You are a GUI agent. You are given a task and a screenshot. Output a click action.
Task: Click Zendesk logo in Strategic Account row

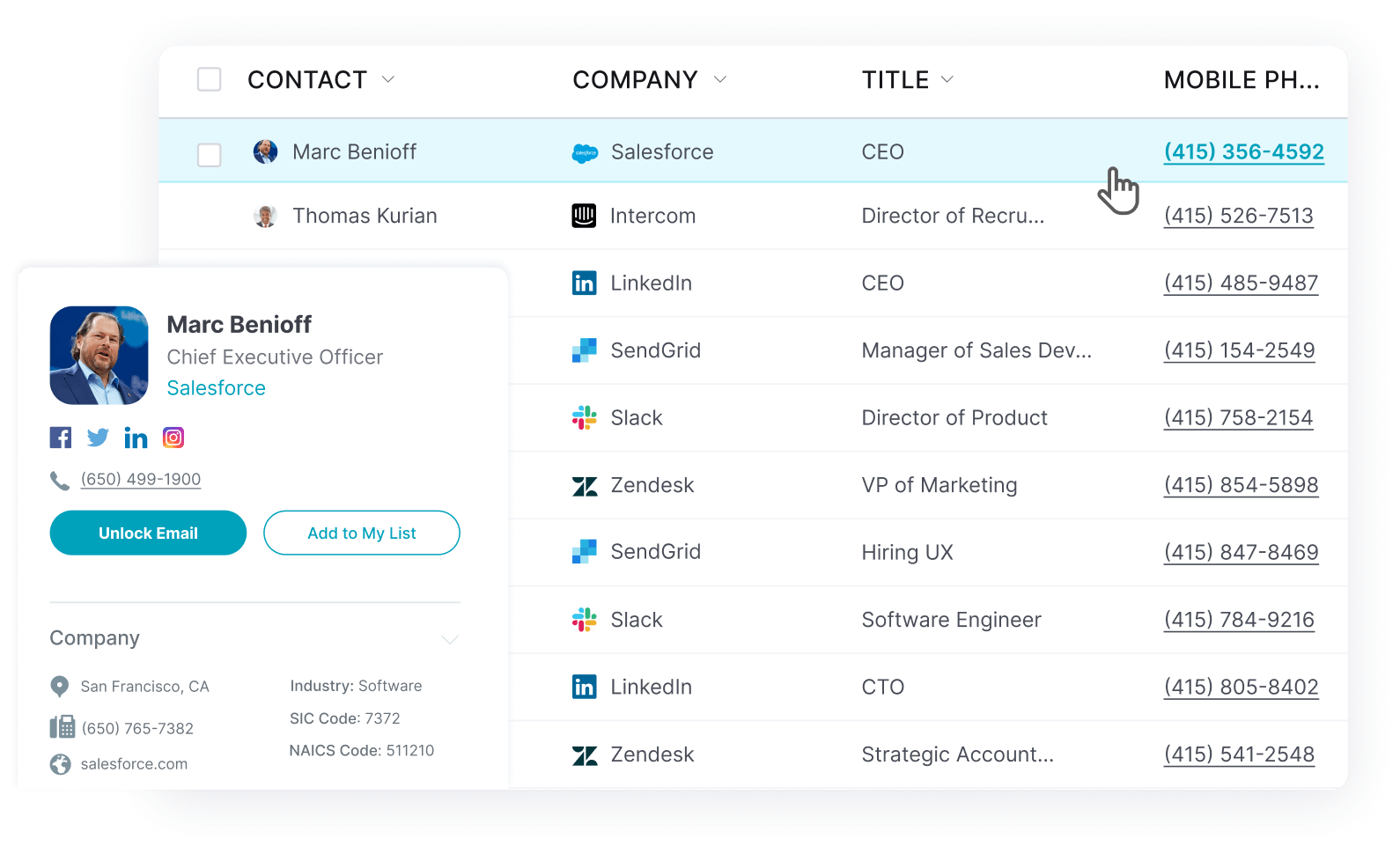(585, 755)
